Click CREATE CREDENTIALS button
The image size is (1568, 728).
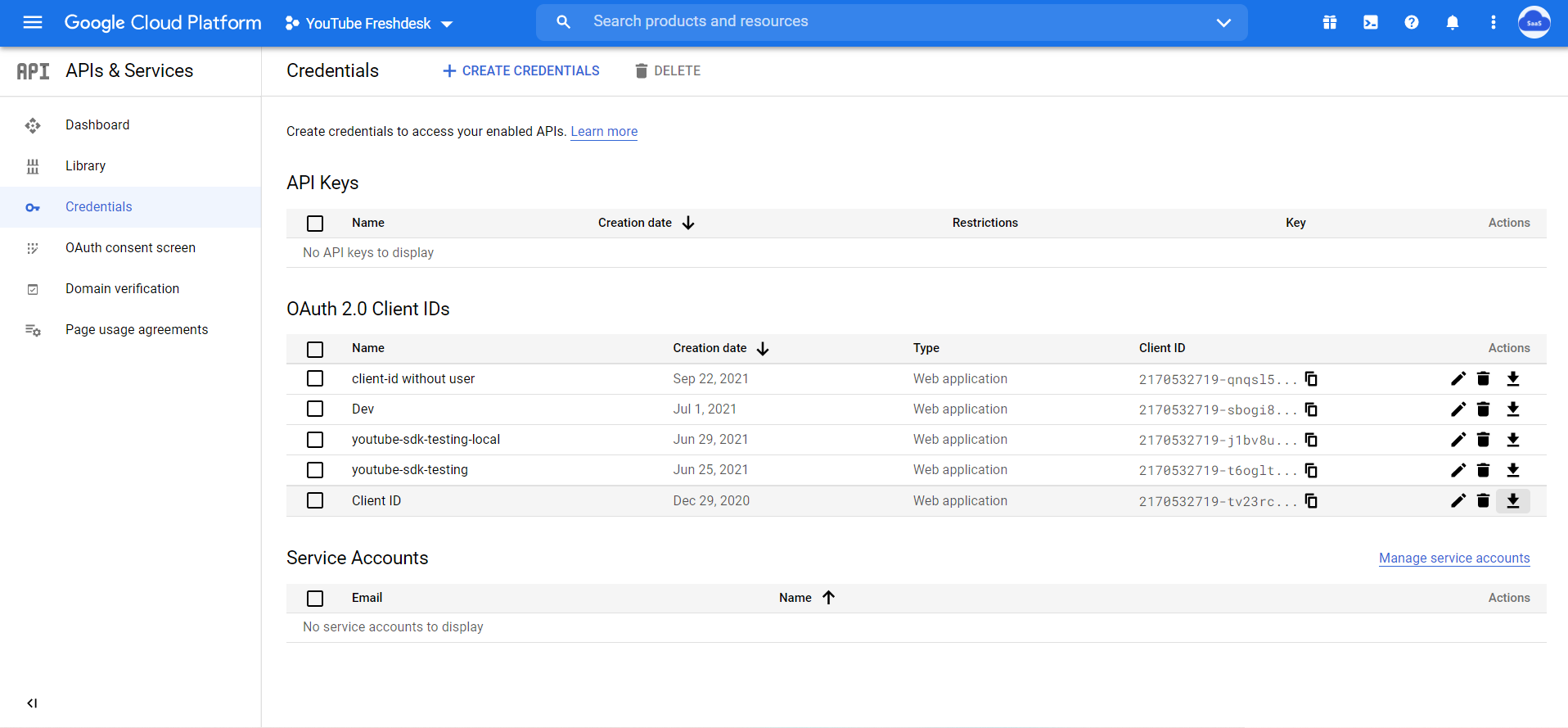pyautogui.click(x=520, y=71)
